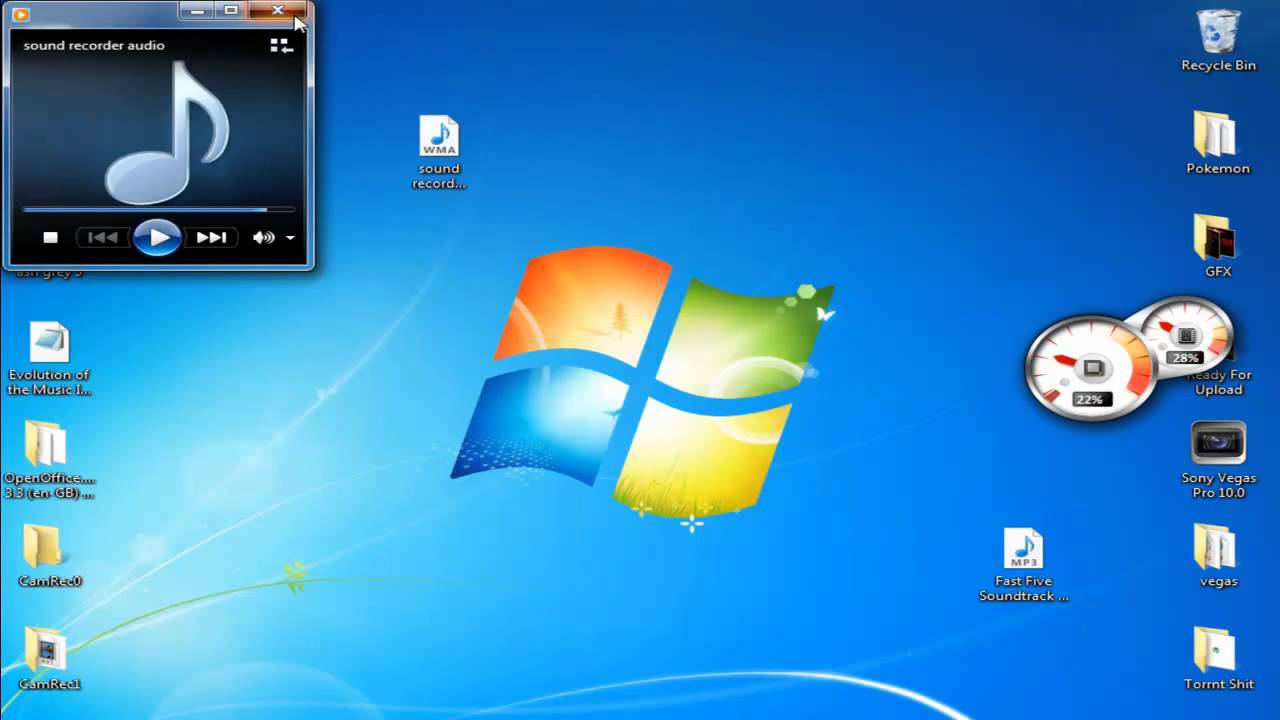Seek along the playback progress bar
Viewport: 1280px width, 720px height.
[x=159, y=210]
